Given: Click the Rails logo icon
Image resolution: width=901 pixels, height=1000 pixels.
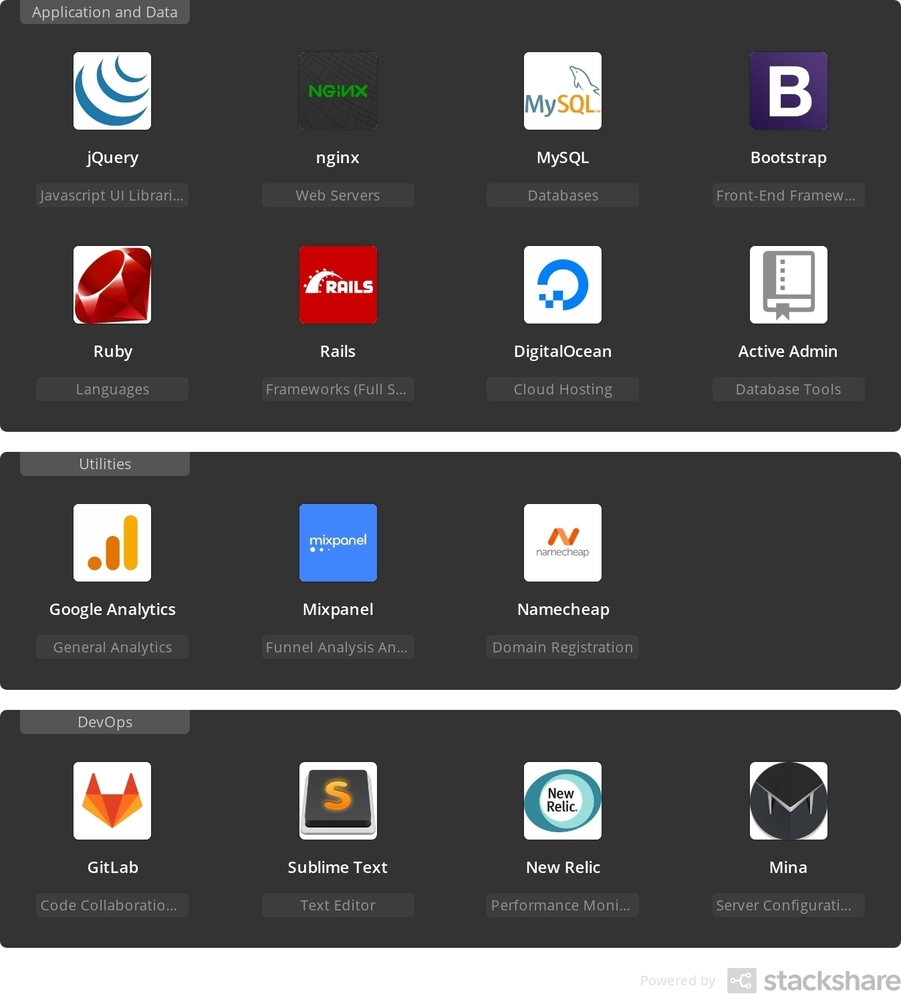Looking at the screenshot, I should tap(338, 285).
